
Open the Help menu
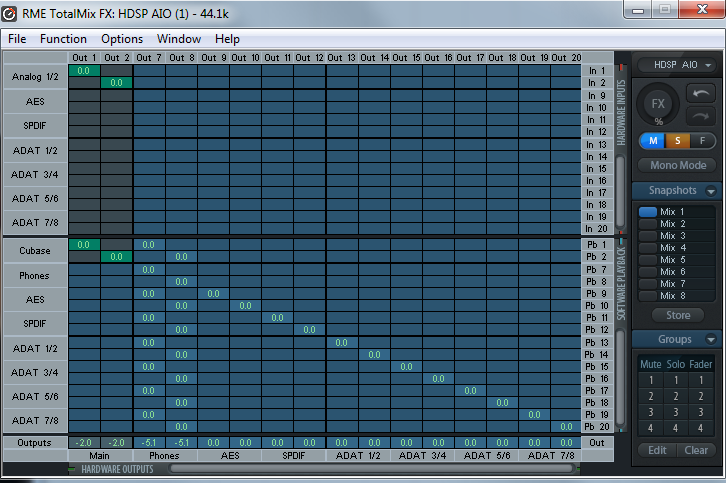227,39
